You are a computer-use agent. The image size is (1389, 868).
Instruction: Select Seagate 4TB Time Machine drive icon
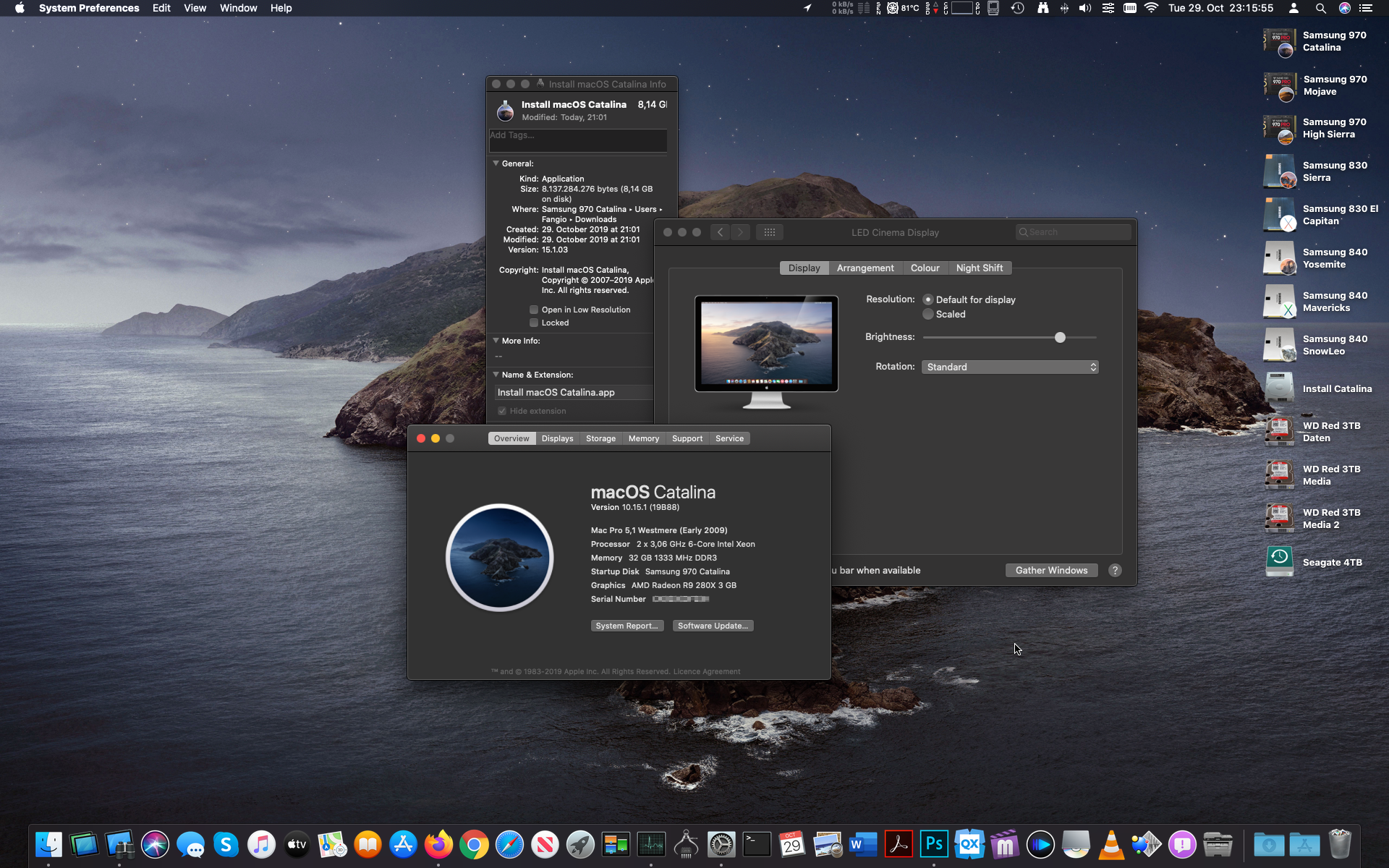pyautogui.click(x=1280, y=562)
